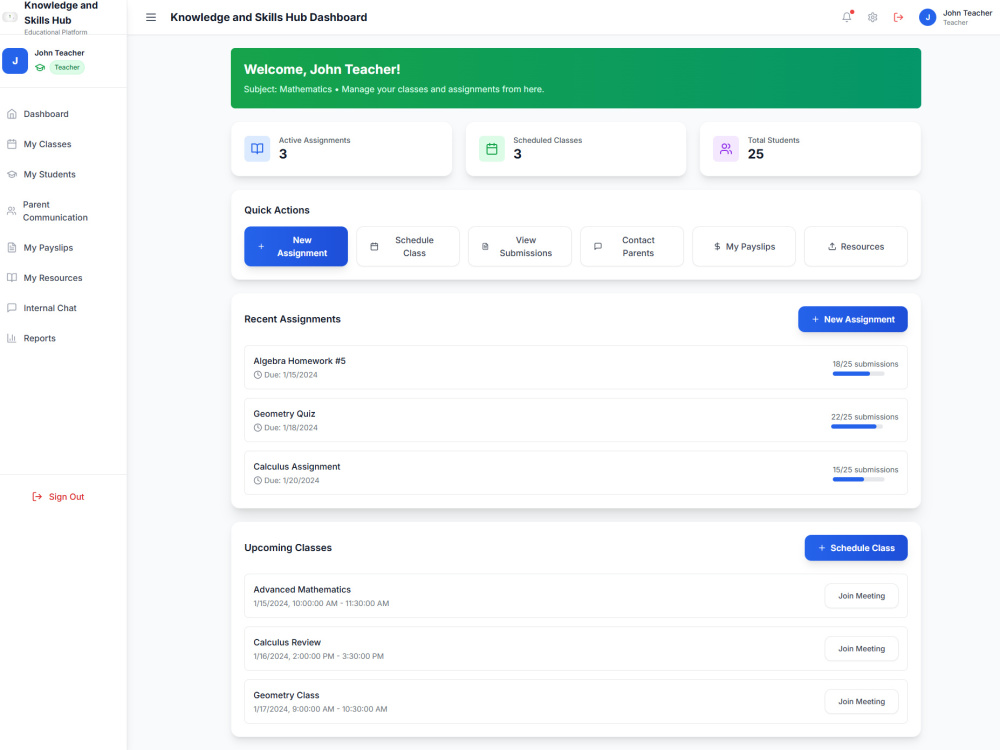Click the green graduation cap next to Teacher badge
Screen dimensions: 1000x750
click(x=40, y=68)
